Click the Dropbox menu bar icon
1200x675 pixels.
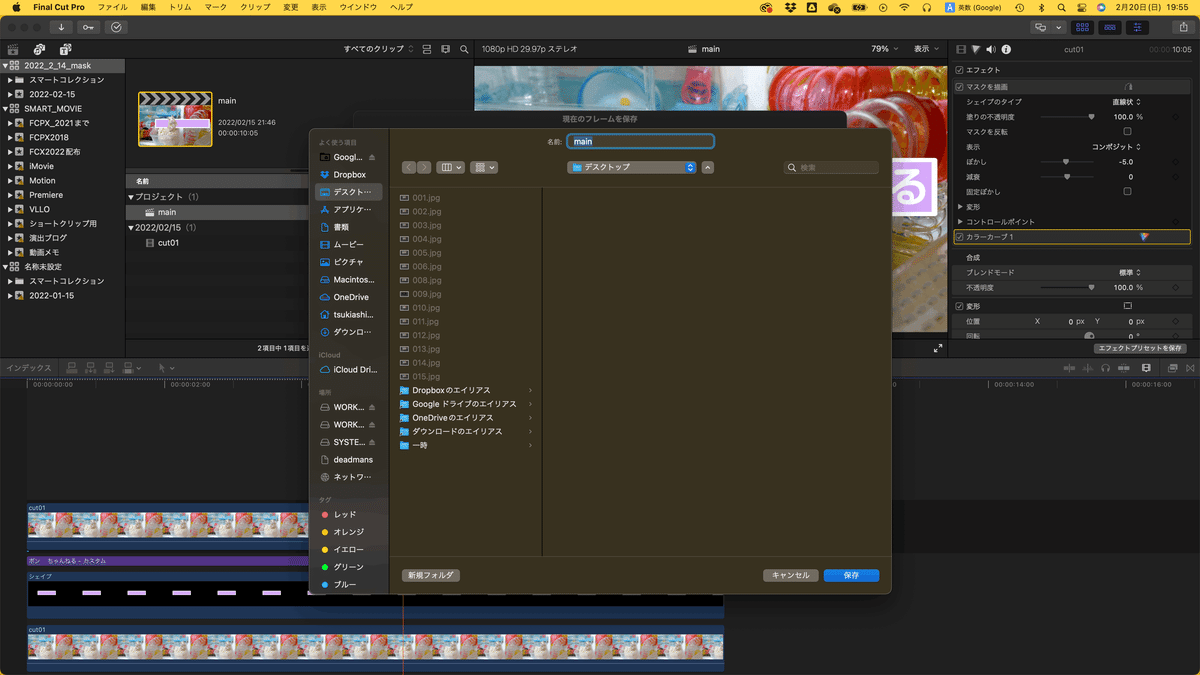coord(790,7)
